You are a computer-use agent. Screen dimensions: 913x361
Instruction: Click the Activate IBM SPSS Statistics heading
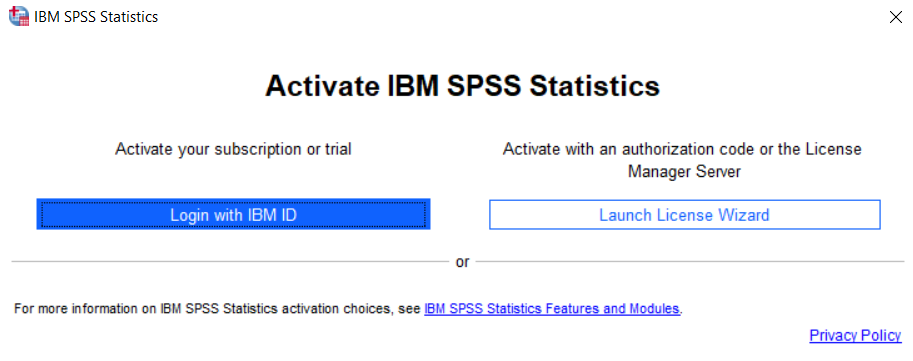pos(463,87)
